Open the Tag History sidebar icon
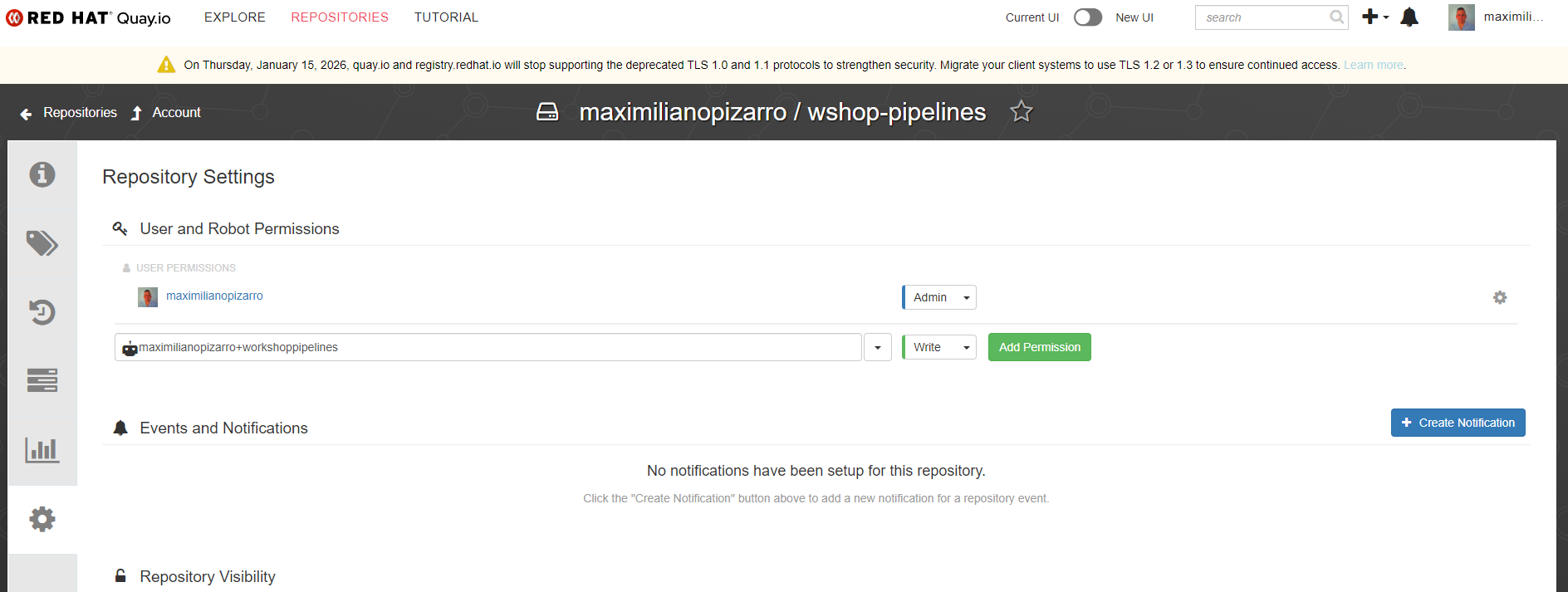This screenshot has width=1568, height=592. coord(42,312)
